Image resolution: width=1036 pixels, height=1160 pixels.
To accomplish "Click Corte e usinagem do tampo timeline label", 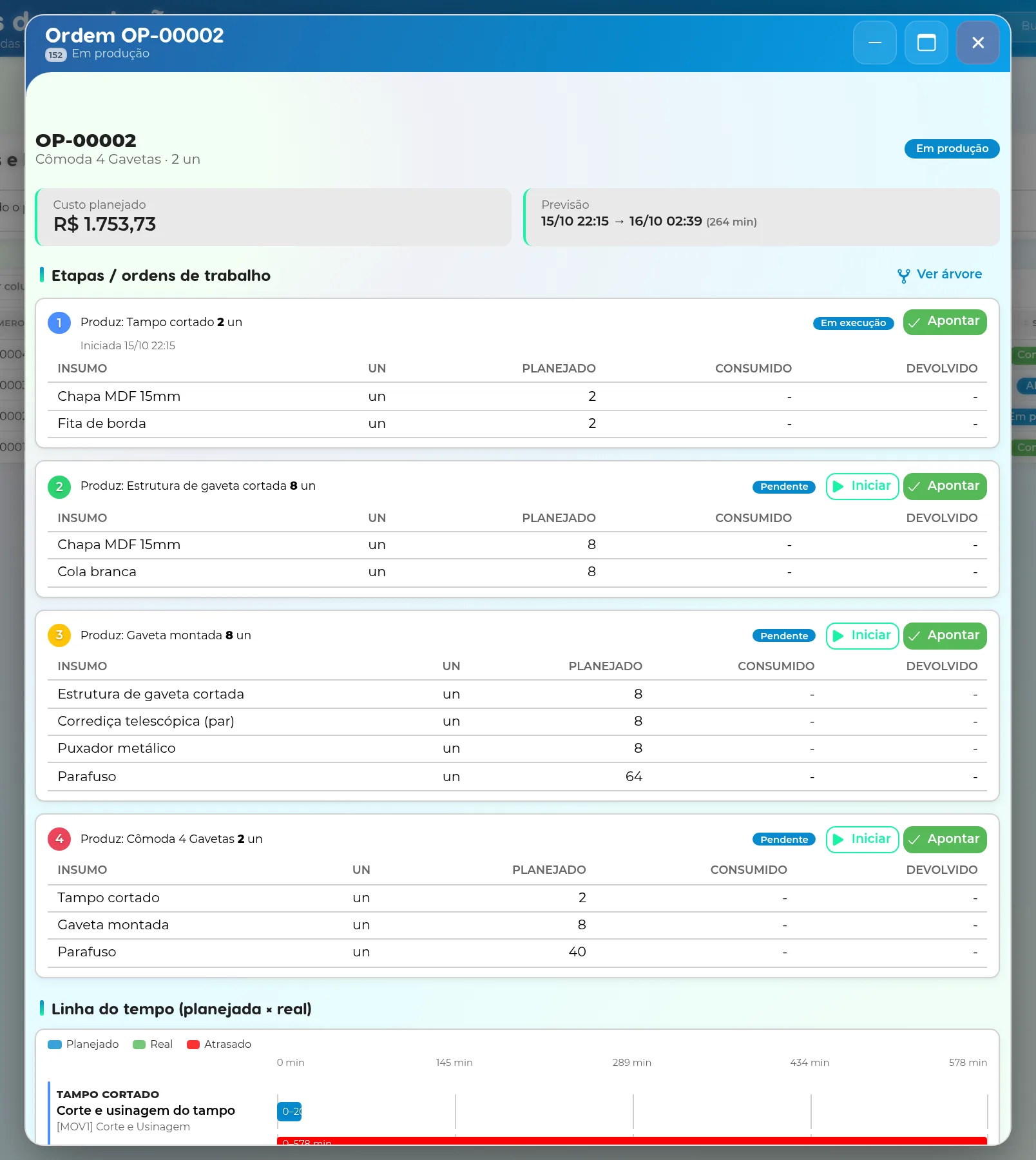I will (x=146, y=1111).
